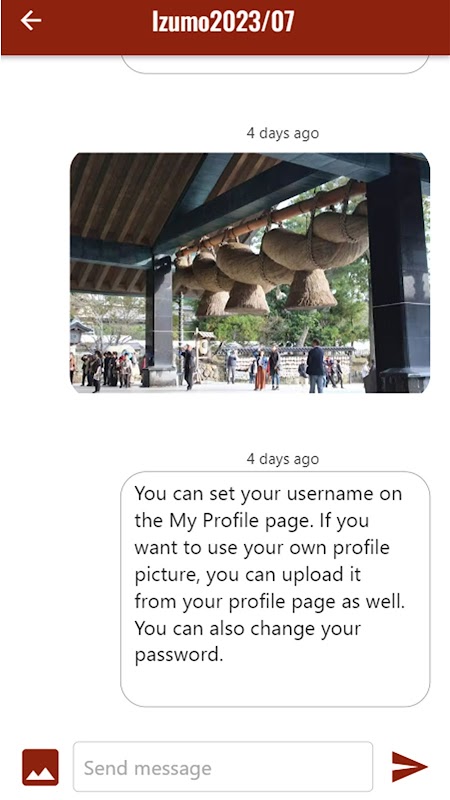450x800 pixels.
Task: Click the line "picture, you can upload it"
Action: (x=247, y=575)
